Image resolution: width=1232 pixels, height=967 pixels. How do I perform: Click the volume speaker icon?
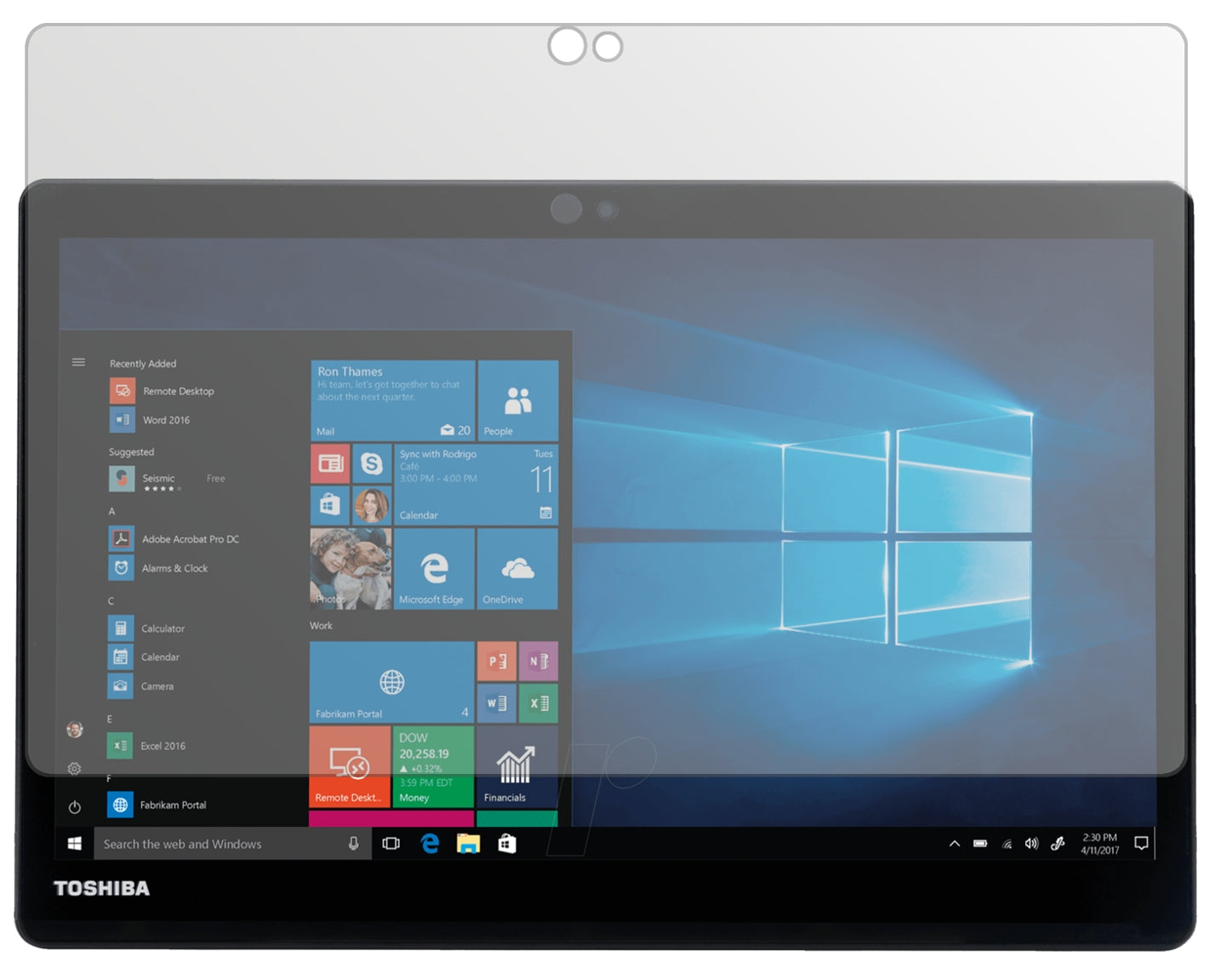[1032, 844]
